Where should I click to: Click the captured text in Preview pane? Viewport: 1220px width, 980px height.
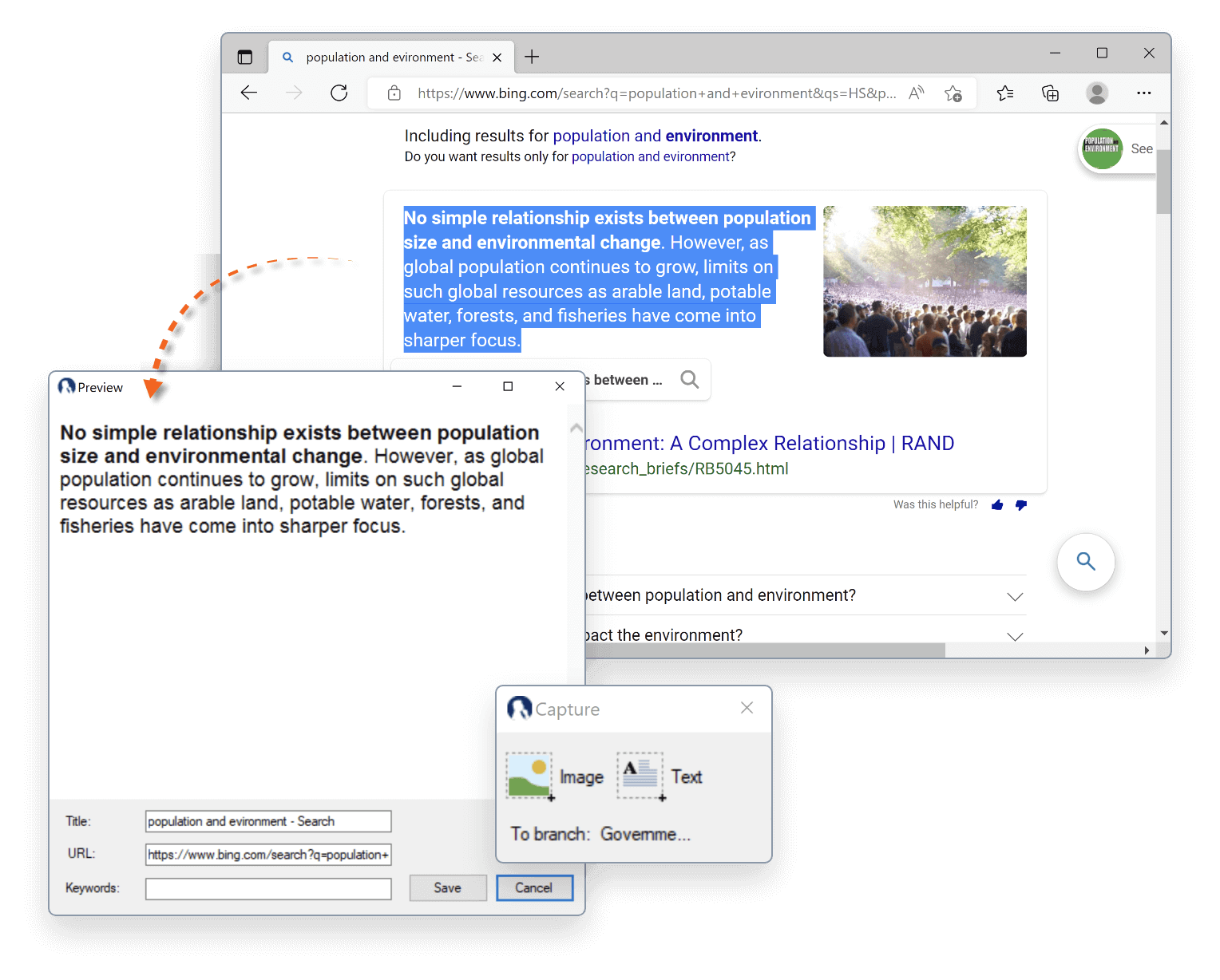[x=302, y=479]
